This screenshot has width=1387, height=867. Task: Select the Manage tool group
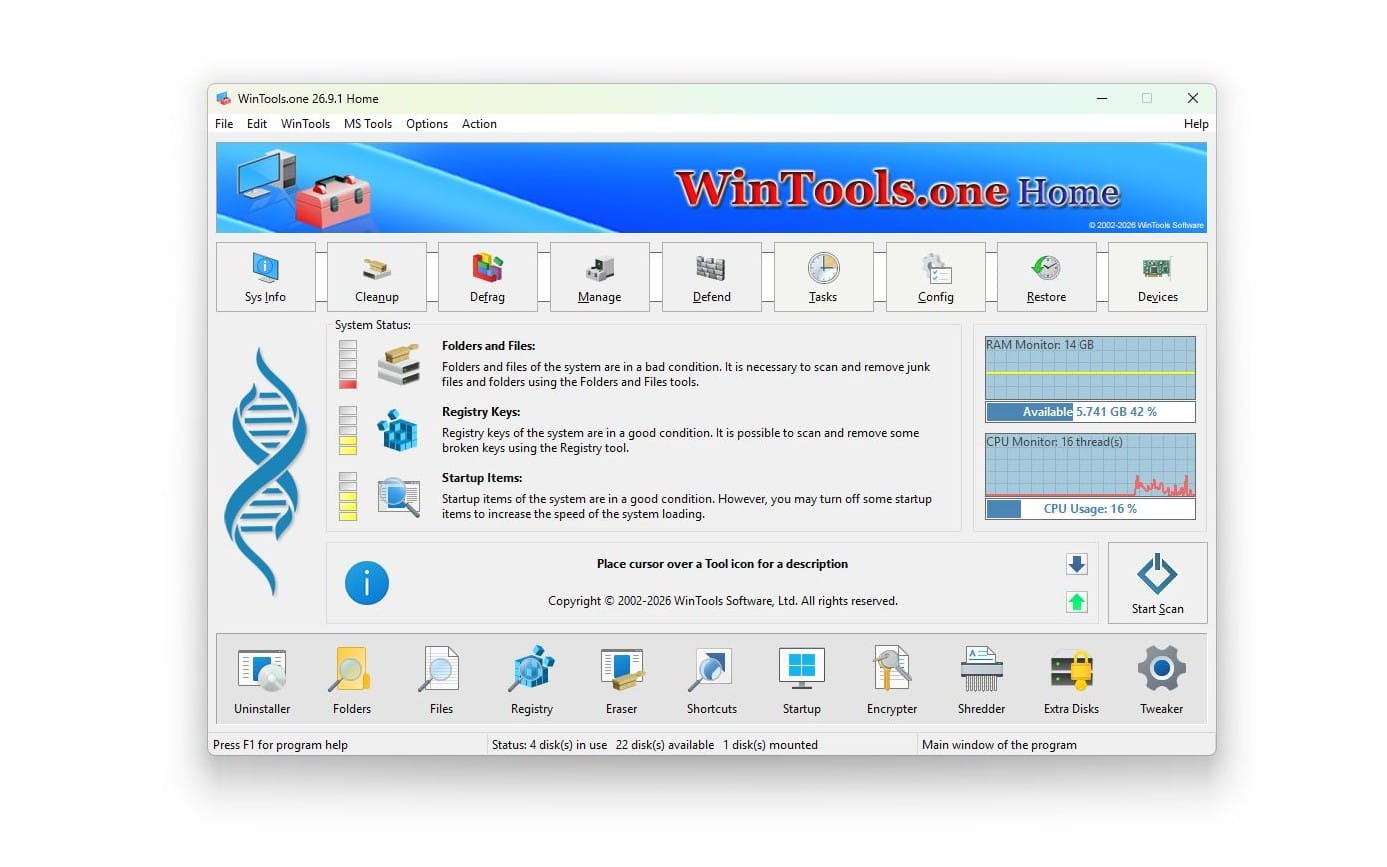click(600, 277)
